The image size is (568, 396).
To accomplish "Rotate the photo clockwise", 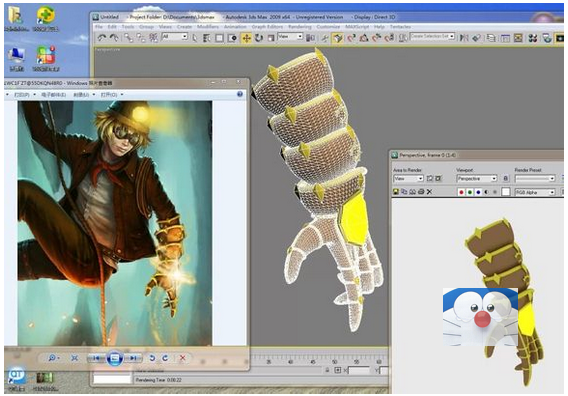I will pyautogui.click(x=165, y=358).
